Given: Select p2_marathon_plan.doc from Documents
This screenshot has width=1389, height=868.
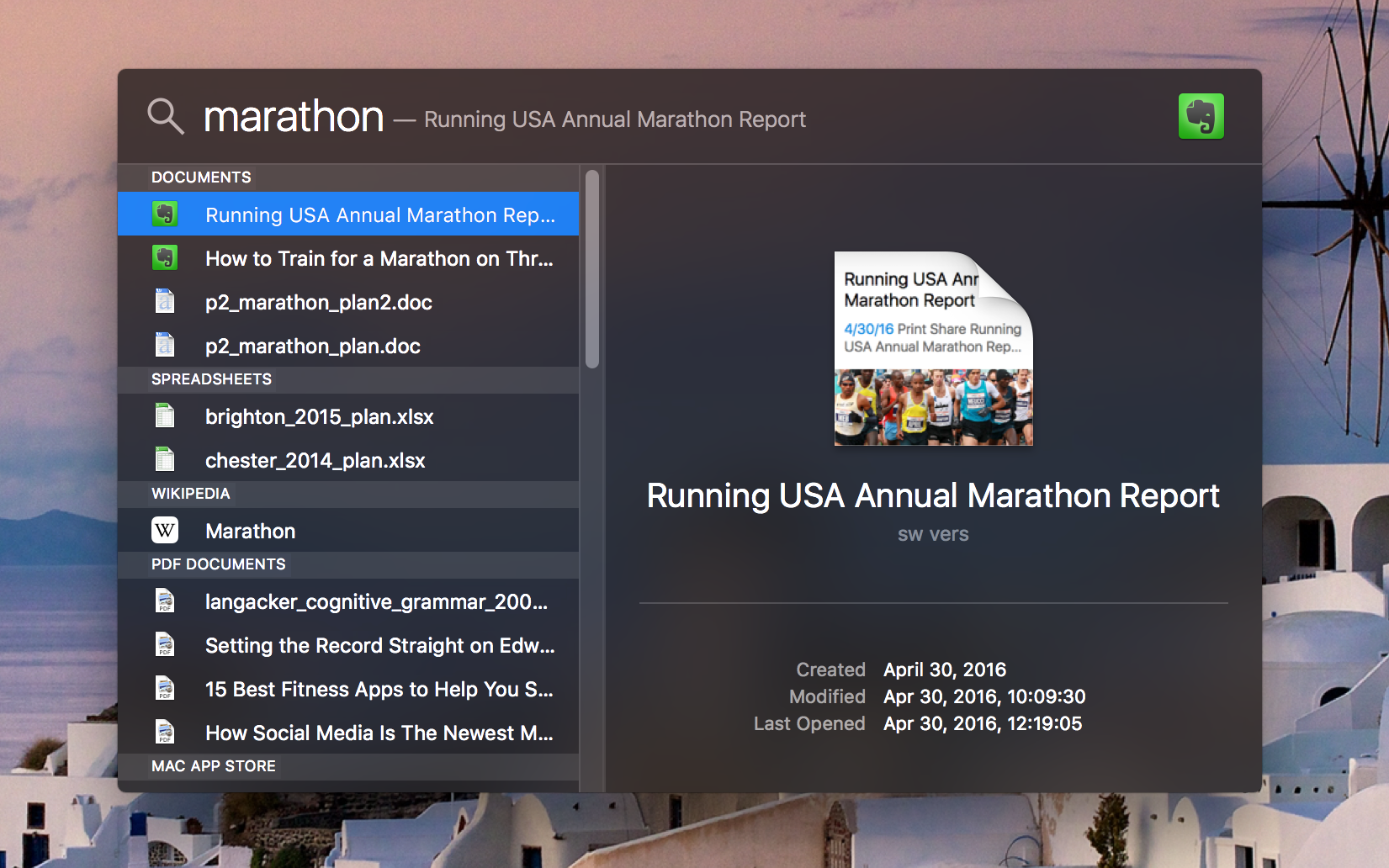Looking at the screenshot, I should click(312, 345).
